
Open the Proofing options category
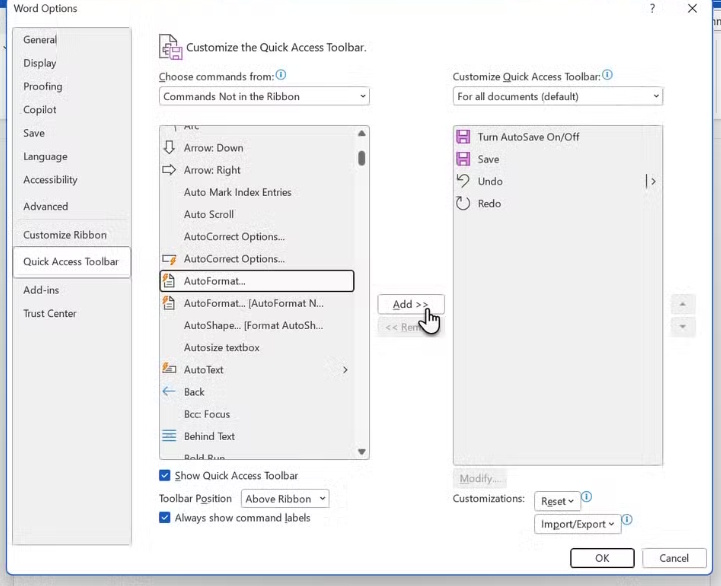click(72, 86)
